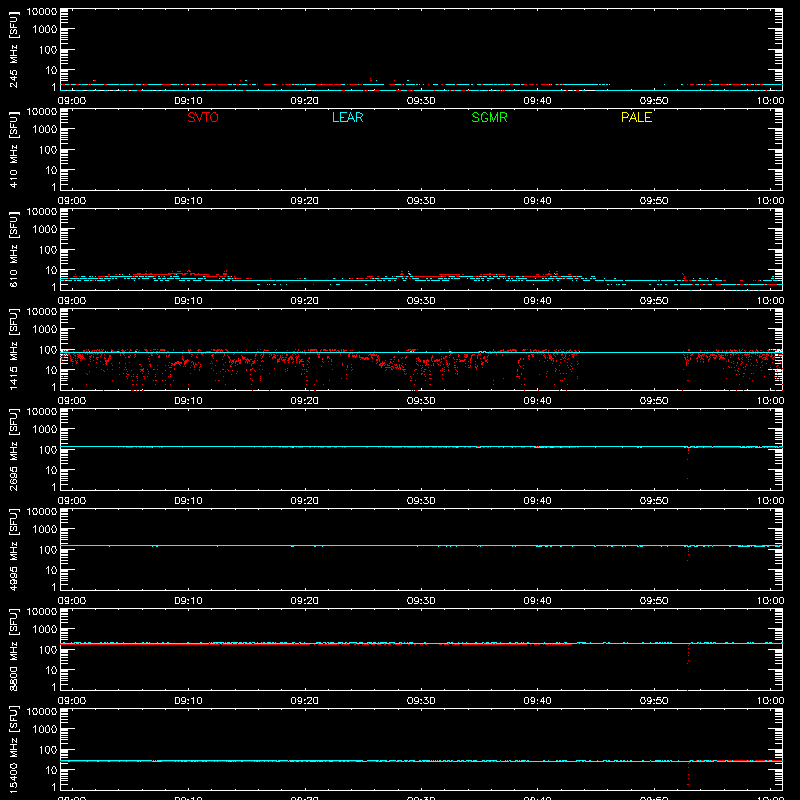Click 10:00 tick below the 4995 MHz plot
Screen dimensions: 800x800
click(x=770, y=601)
